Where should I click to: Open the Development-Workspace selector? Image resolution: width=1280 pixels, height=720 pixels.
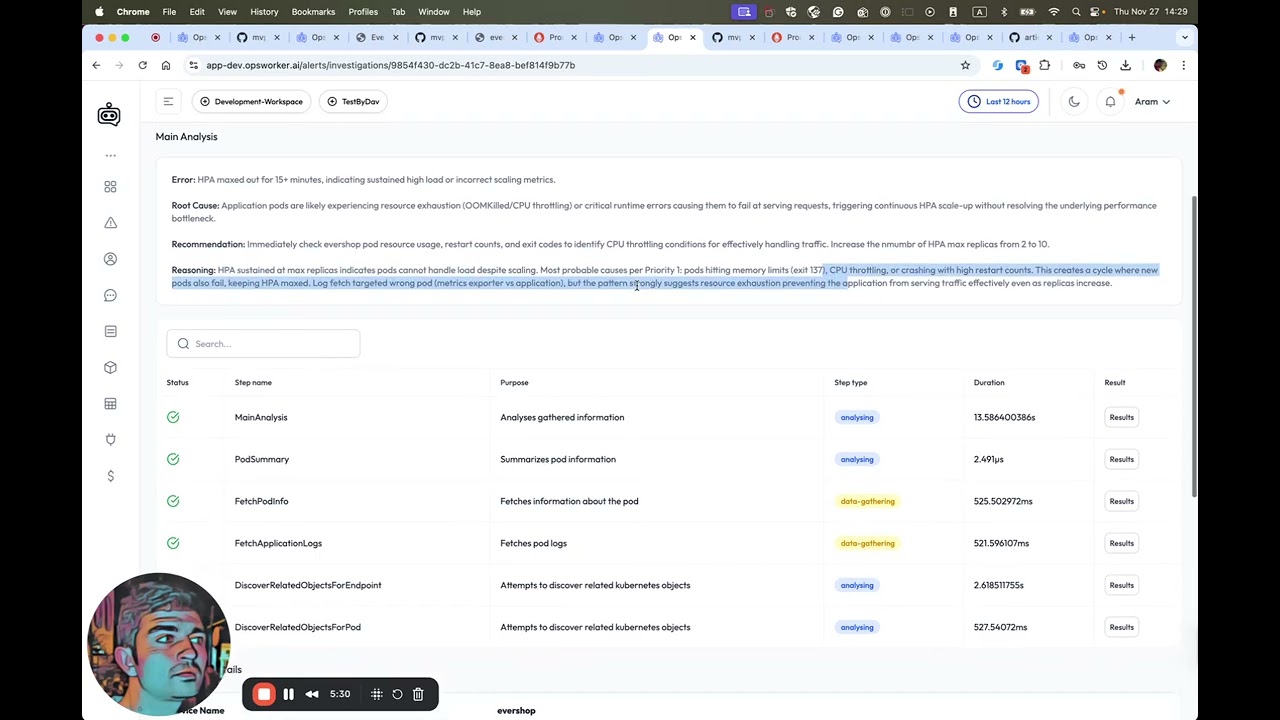click(251, 101)
